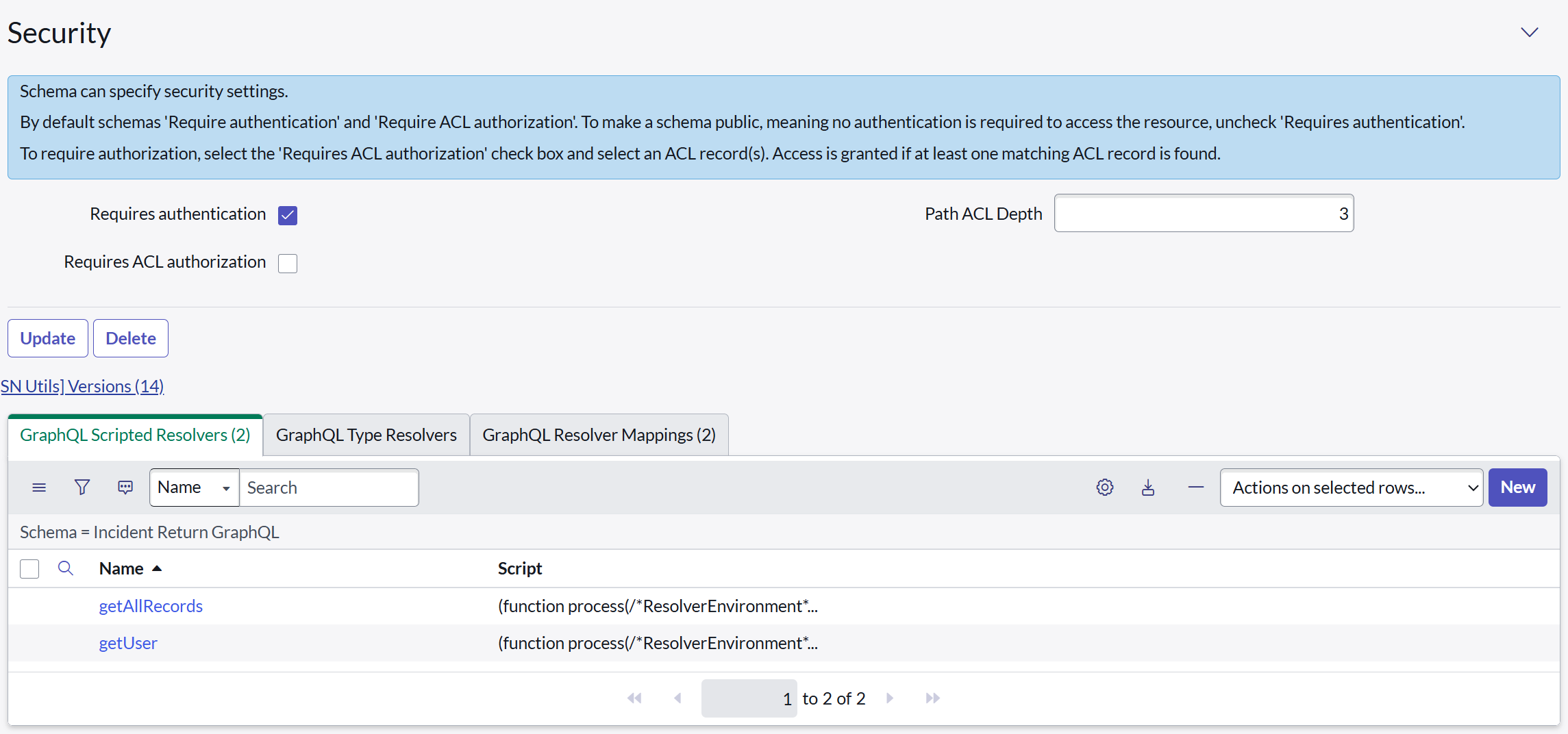Click the export download icon
This screenshot has height=734, width=1568.
1148,488
